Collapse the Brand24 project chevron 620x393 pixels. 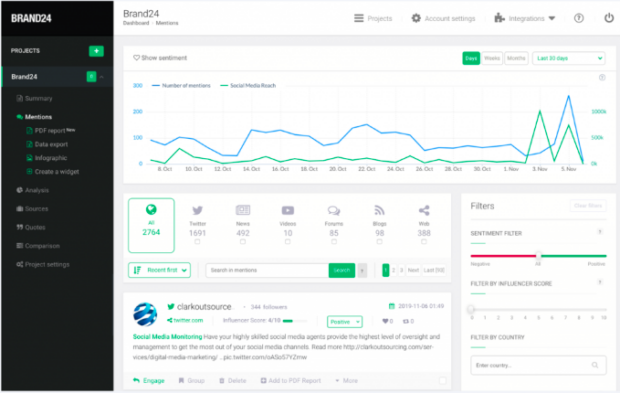102,77
